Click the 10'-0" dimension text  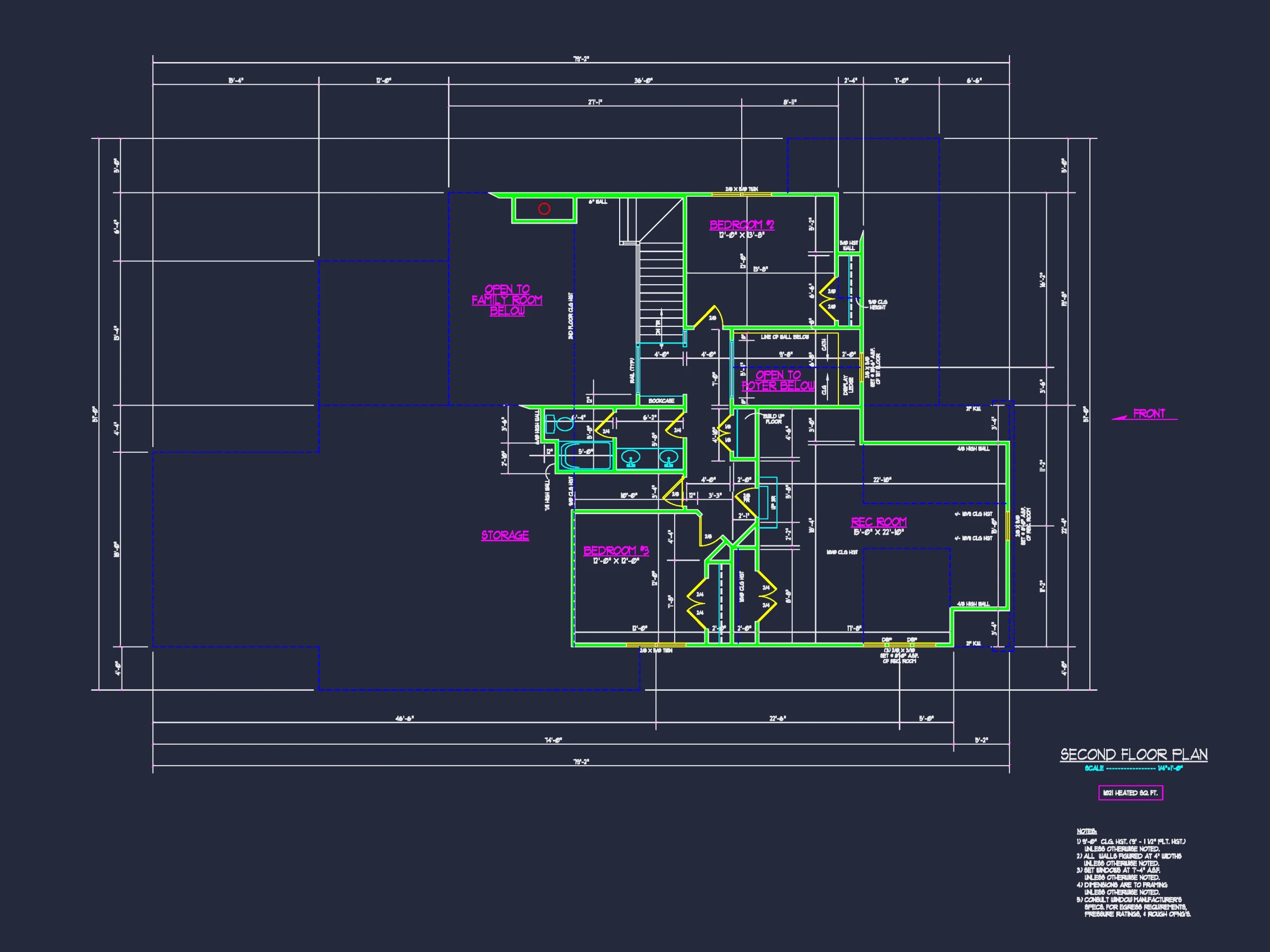(629, 495)
